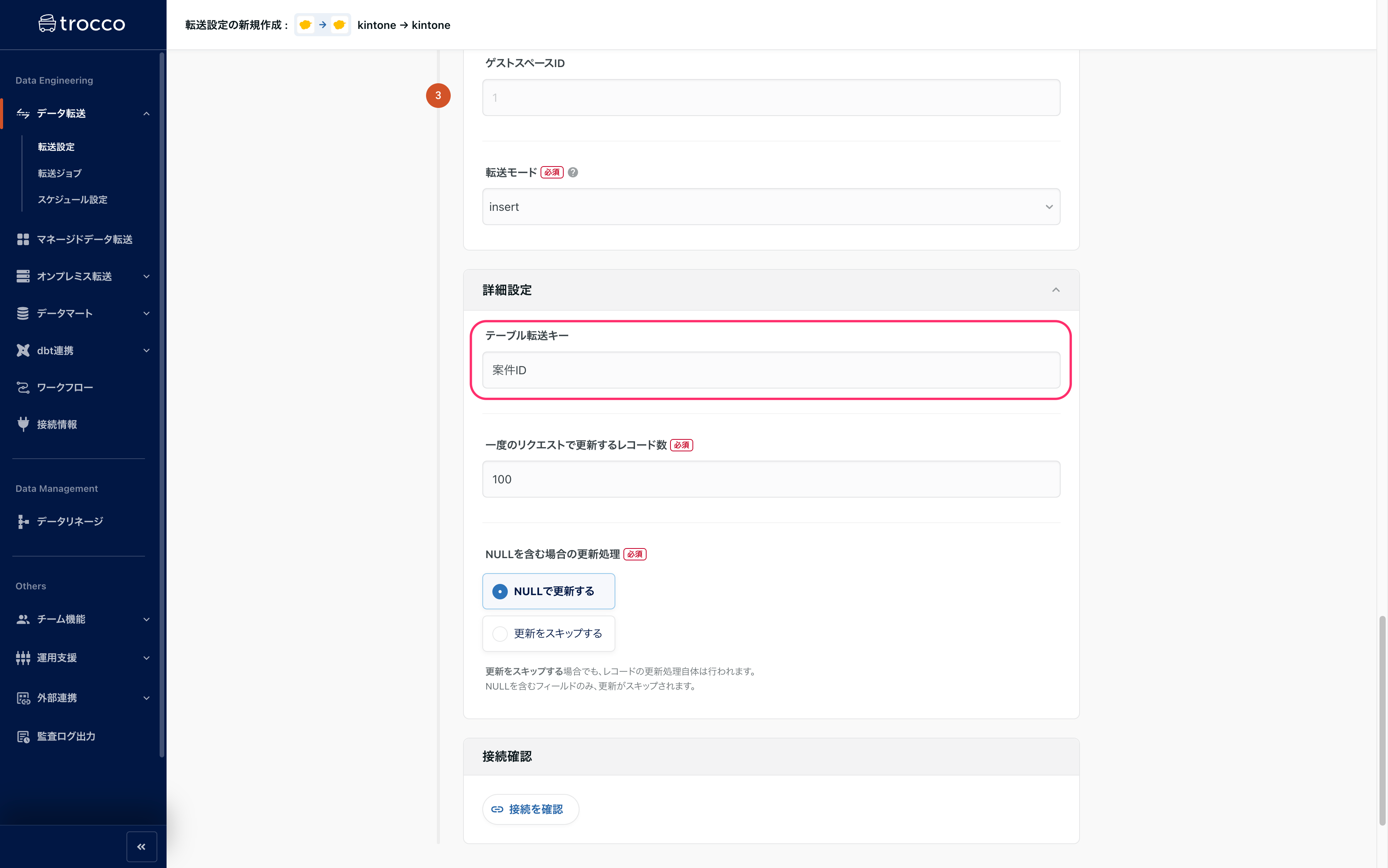
Task: Click the dbt連携 sidebar icon
Action: coord(22,350)
